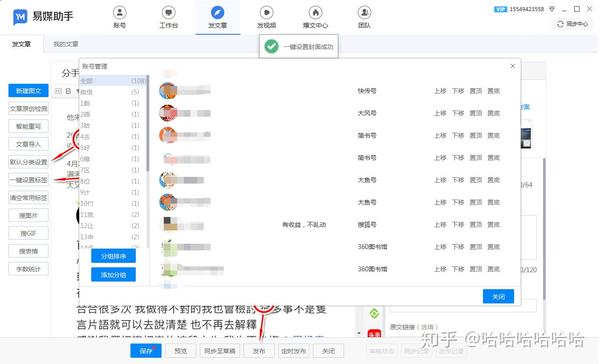Image resolution: width=600 pixels, height=364 pixels.
Task: Click the red 头条 platform icon
Action: (x=374, y=334)
